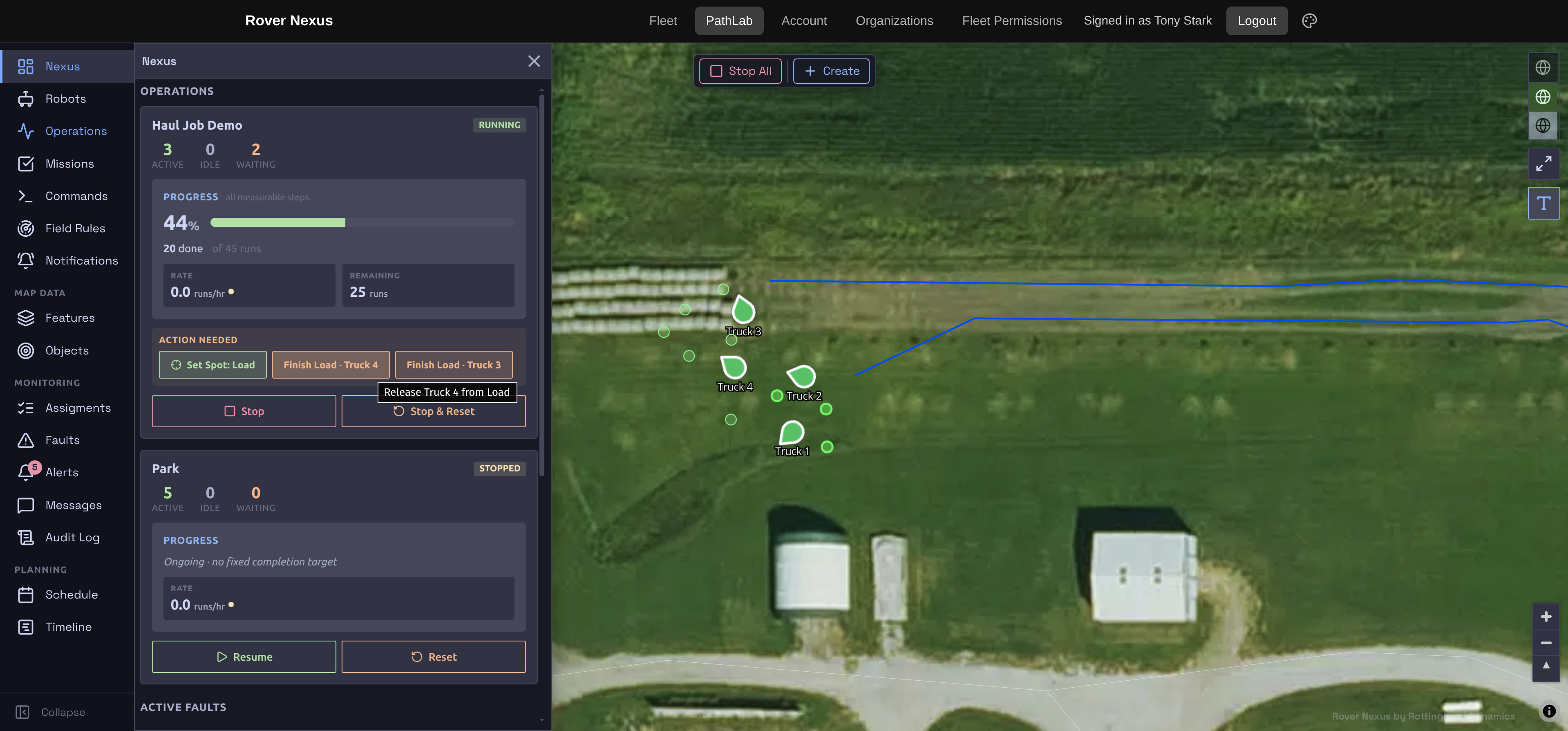The image size is (1568, 731).
Task: Open Notifications in sidebar
Action: [67, 261]
